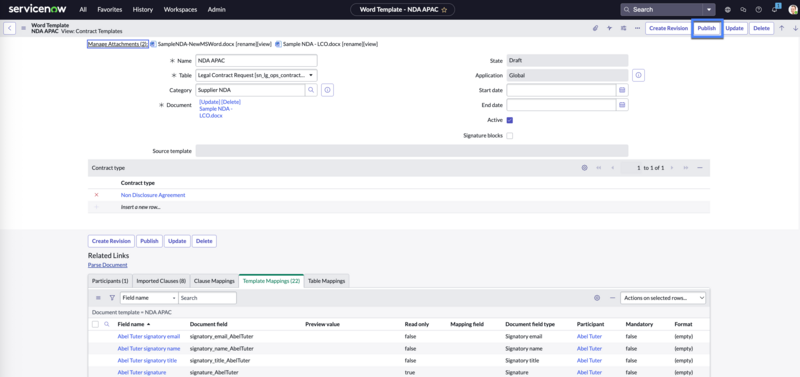
Task: Tick the select-all rows checkbox
Action: click(95, 324)
